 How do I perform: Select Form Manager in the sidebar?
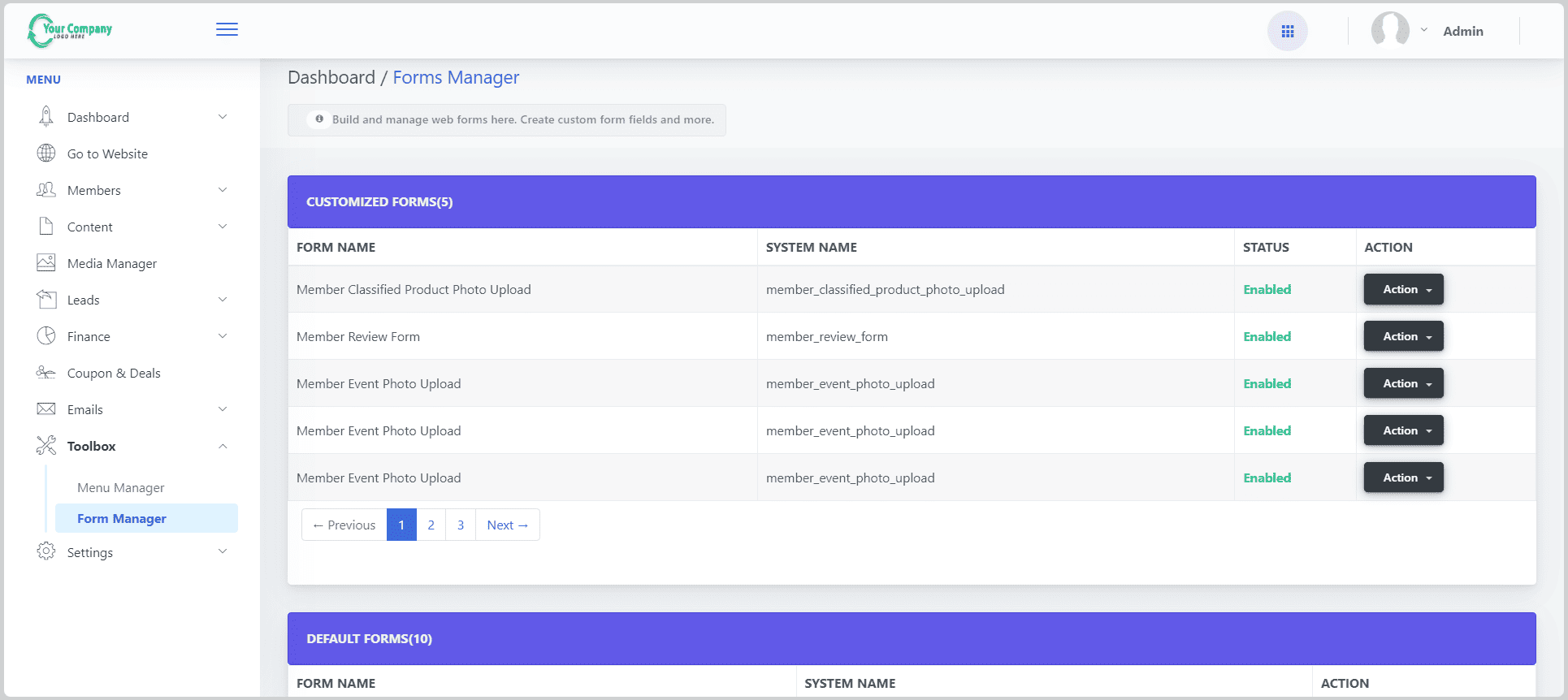click(x=122, y=518)
